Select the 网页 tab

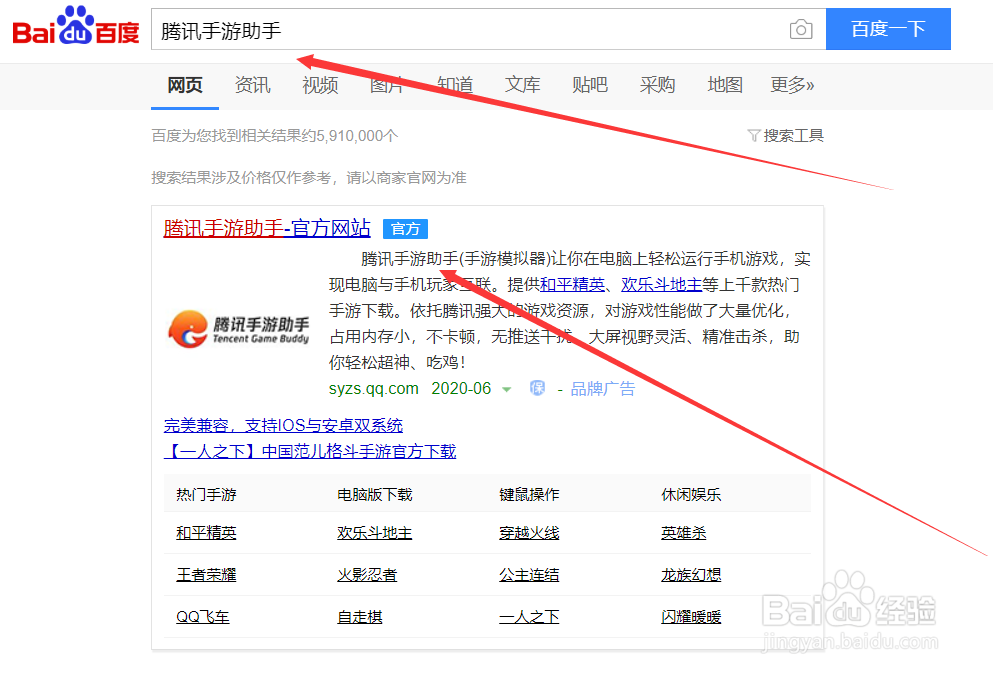coord(185,85)
